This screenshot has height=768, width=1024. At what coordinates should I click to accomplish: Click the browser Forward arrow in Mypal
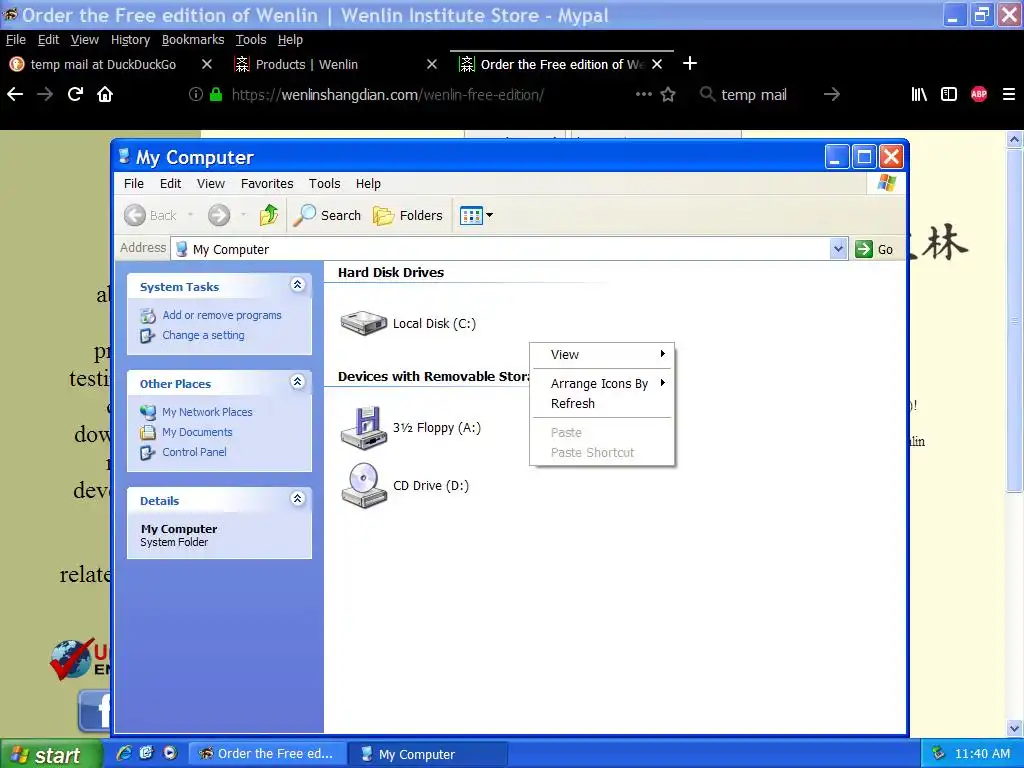tap(45, 94)
